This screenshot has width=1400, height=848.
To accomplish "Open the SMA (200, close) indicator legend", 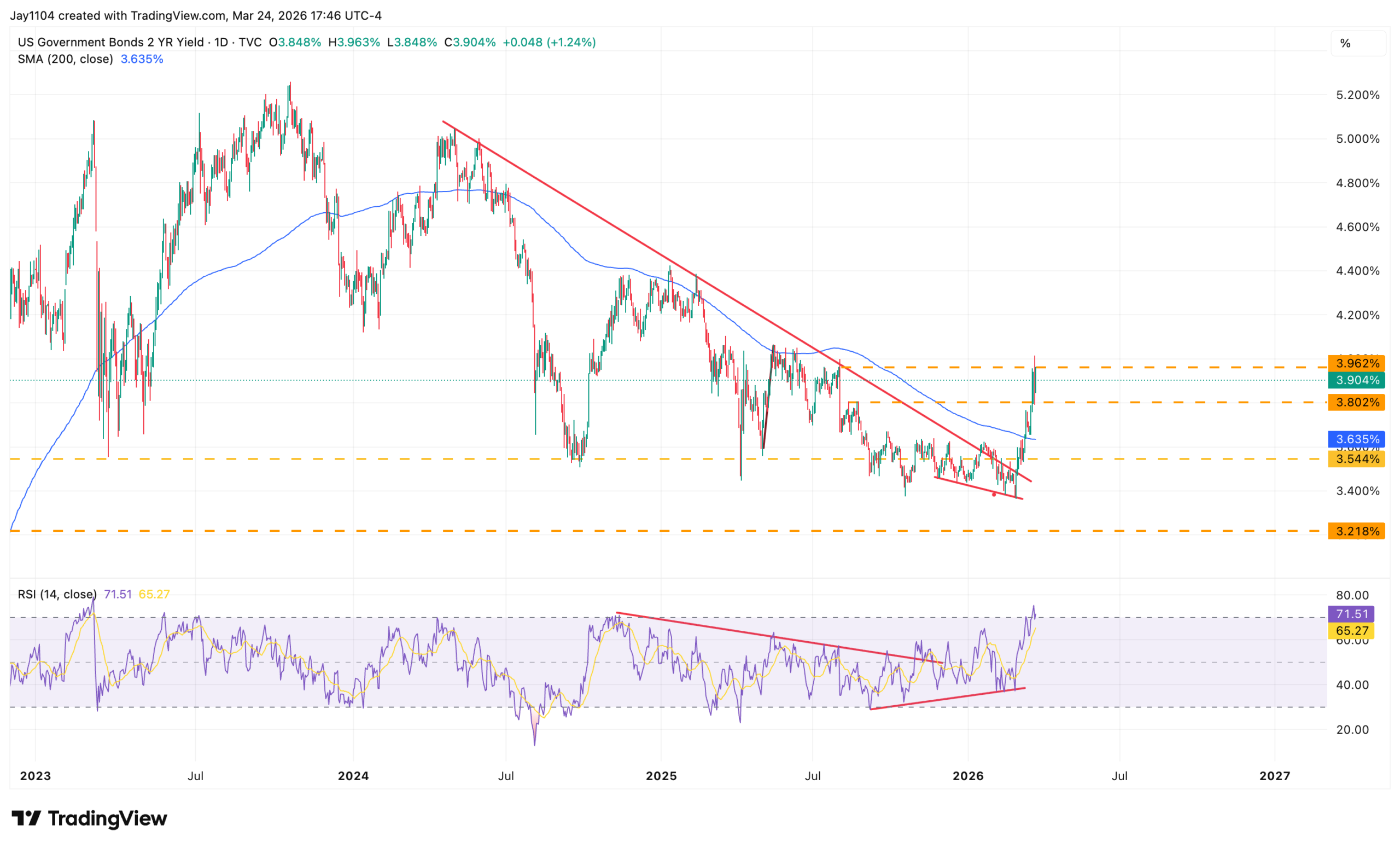I will pyautogui.click(x=65, y=59).
